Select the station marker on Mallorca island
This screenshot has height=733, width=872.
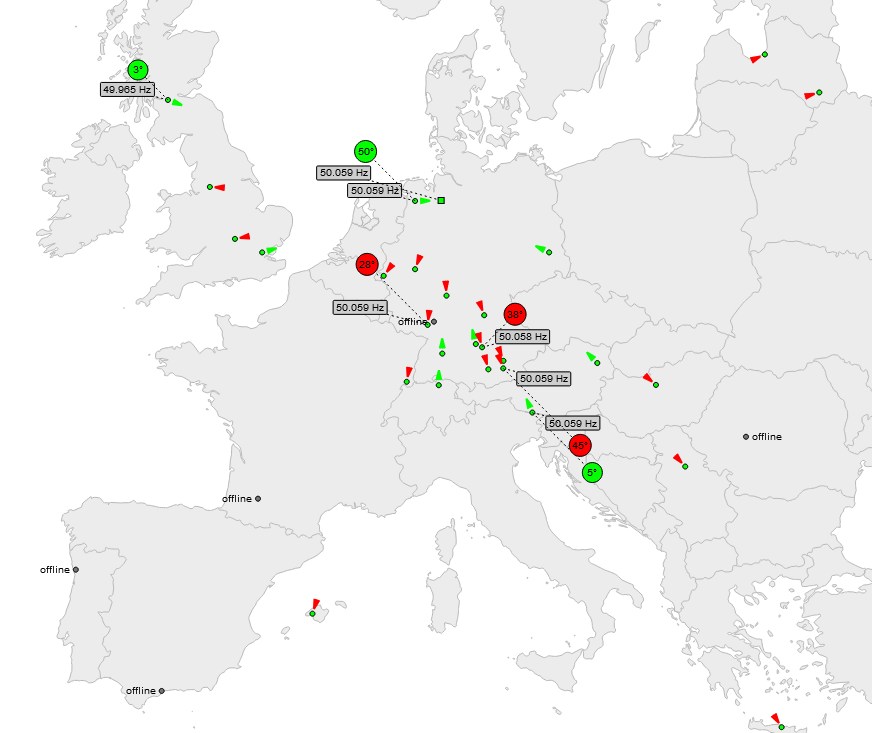[x=312, y=613]
